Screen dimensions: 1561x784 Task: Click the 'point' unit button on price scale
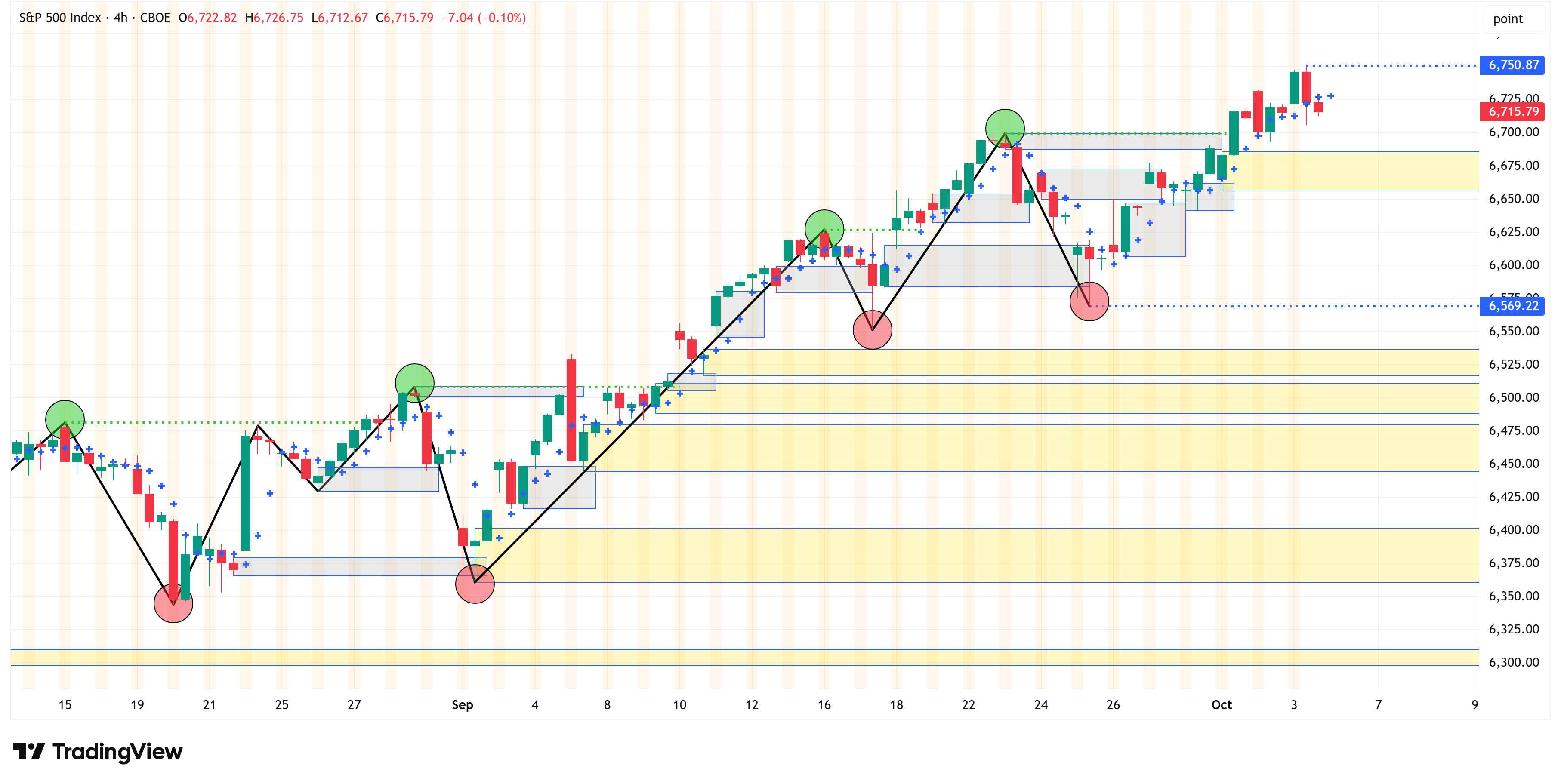tap(1507, 19)
